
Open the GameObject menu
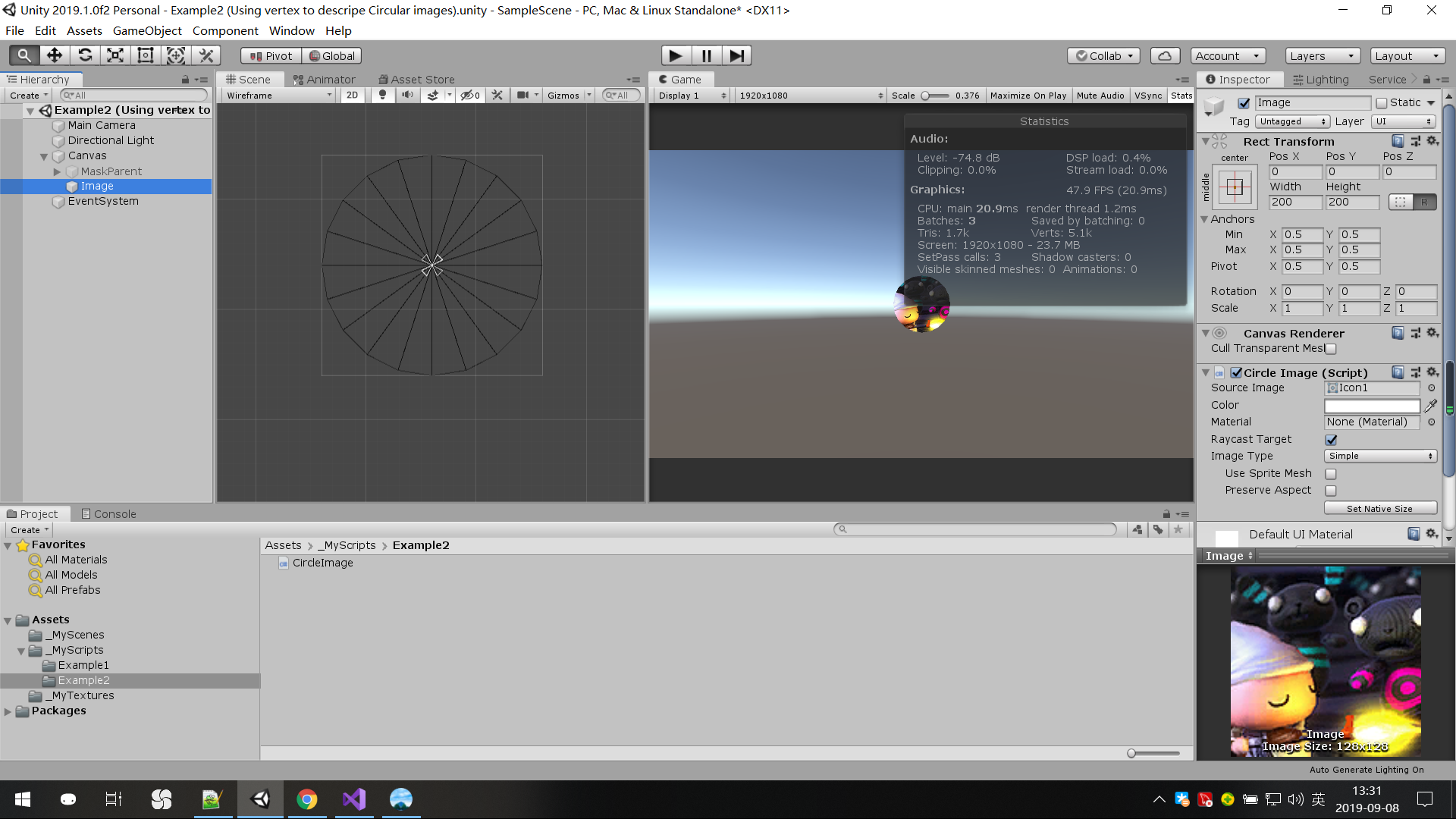click(x=147, y=30)
